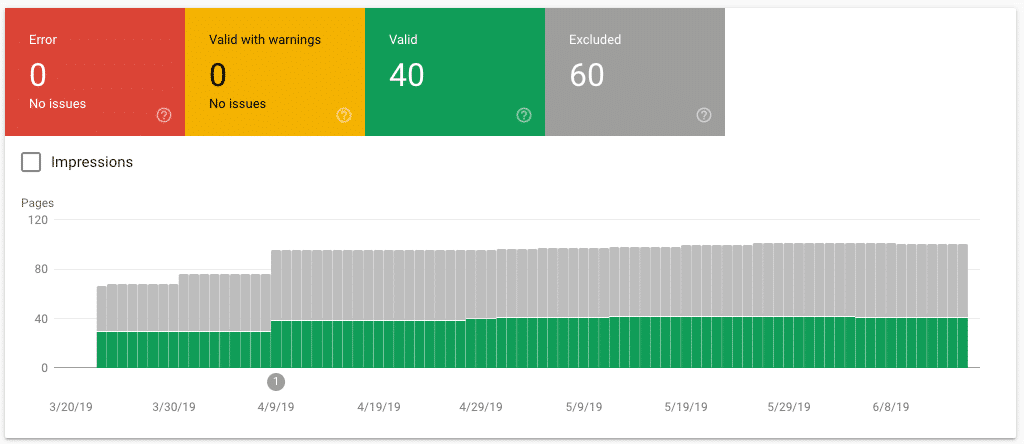Click the annotation marker labeled 1

277,381
